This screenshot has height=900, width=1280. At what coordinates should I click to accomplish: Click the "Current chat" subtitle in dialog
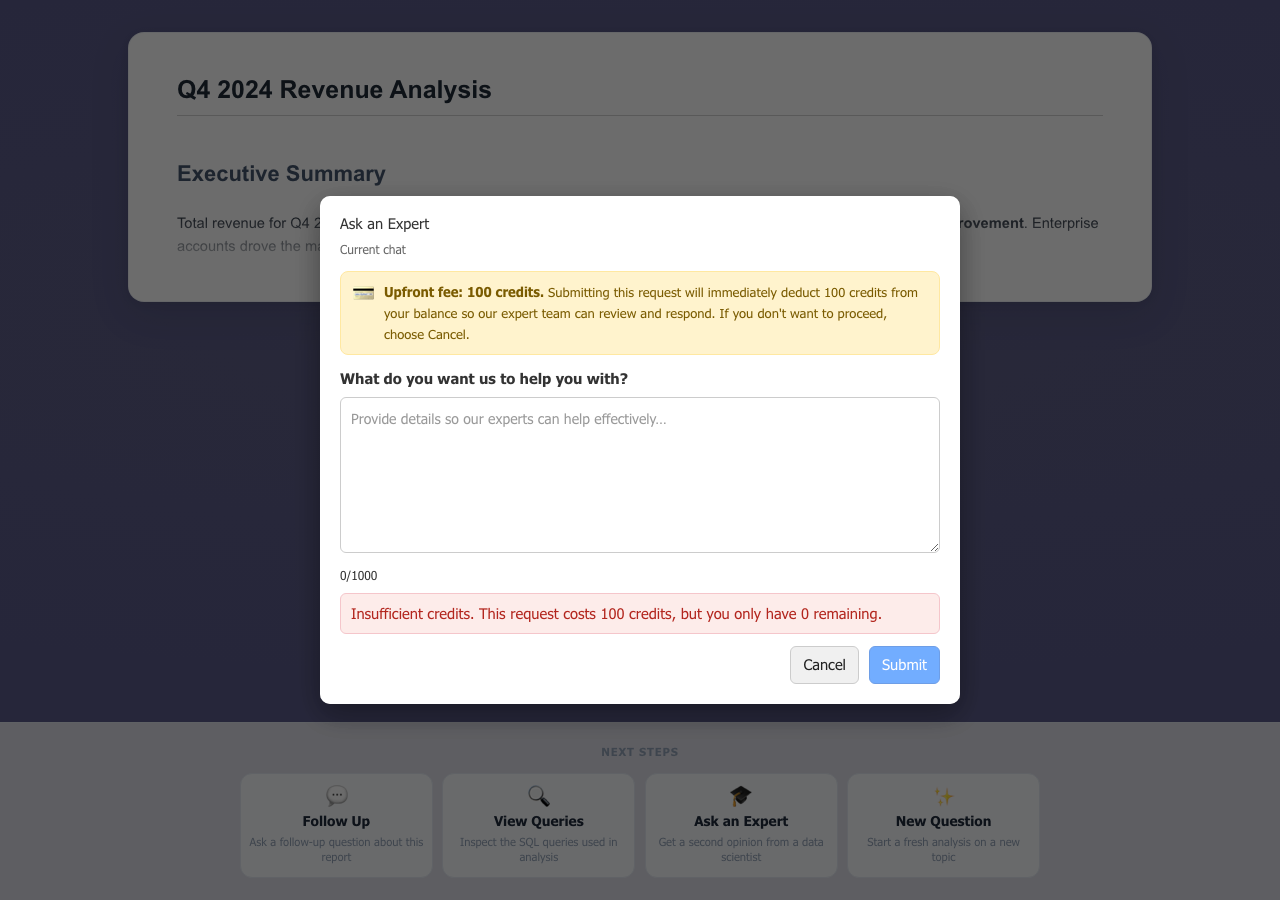pyautogui.click(x=373, y=250)
